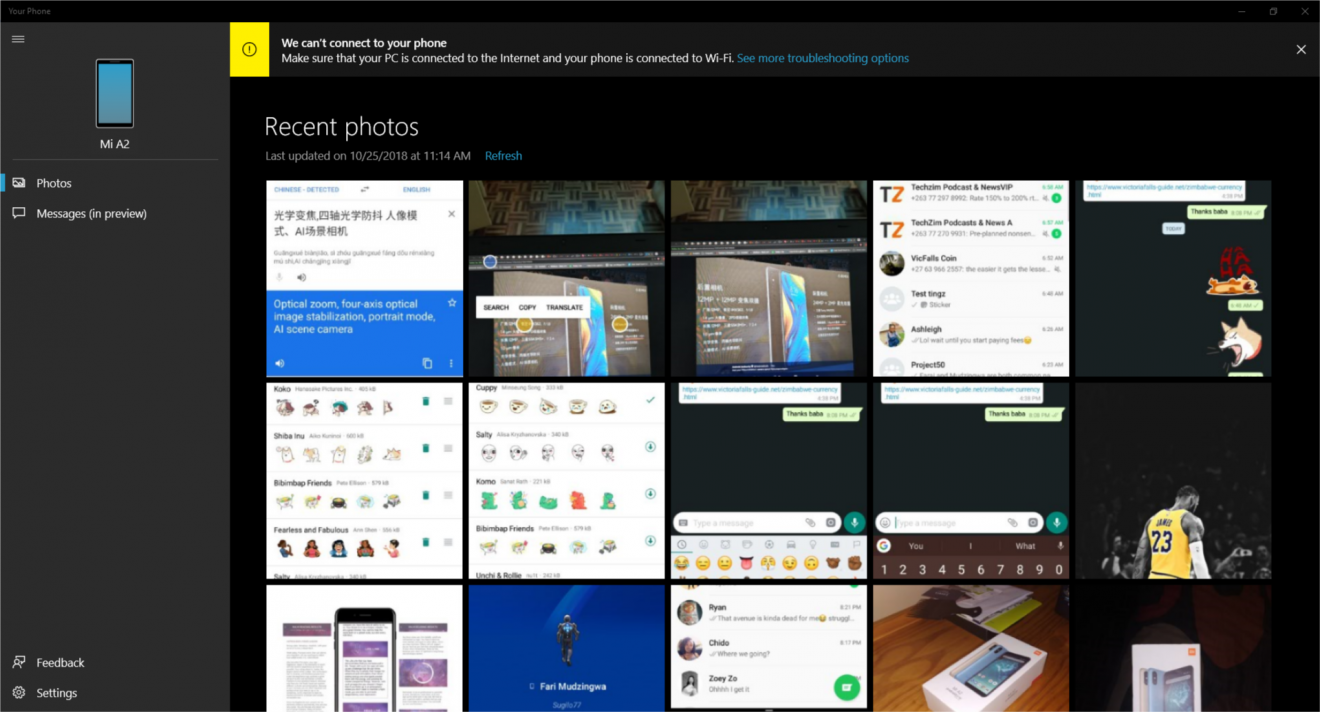Select the Photos section in the sidebar
Viewport: 1320px width, 712px height.
[x=52, y=182]
